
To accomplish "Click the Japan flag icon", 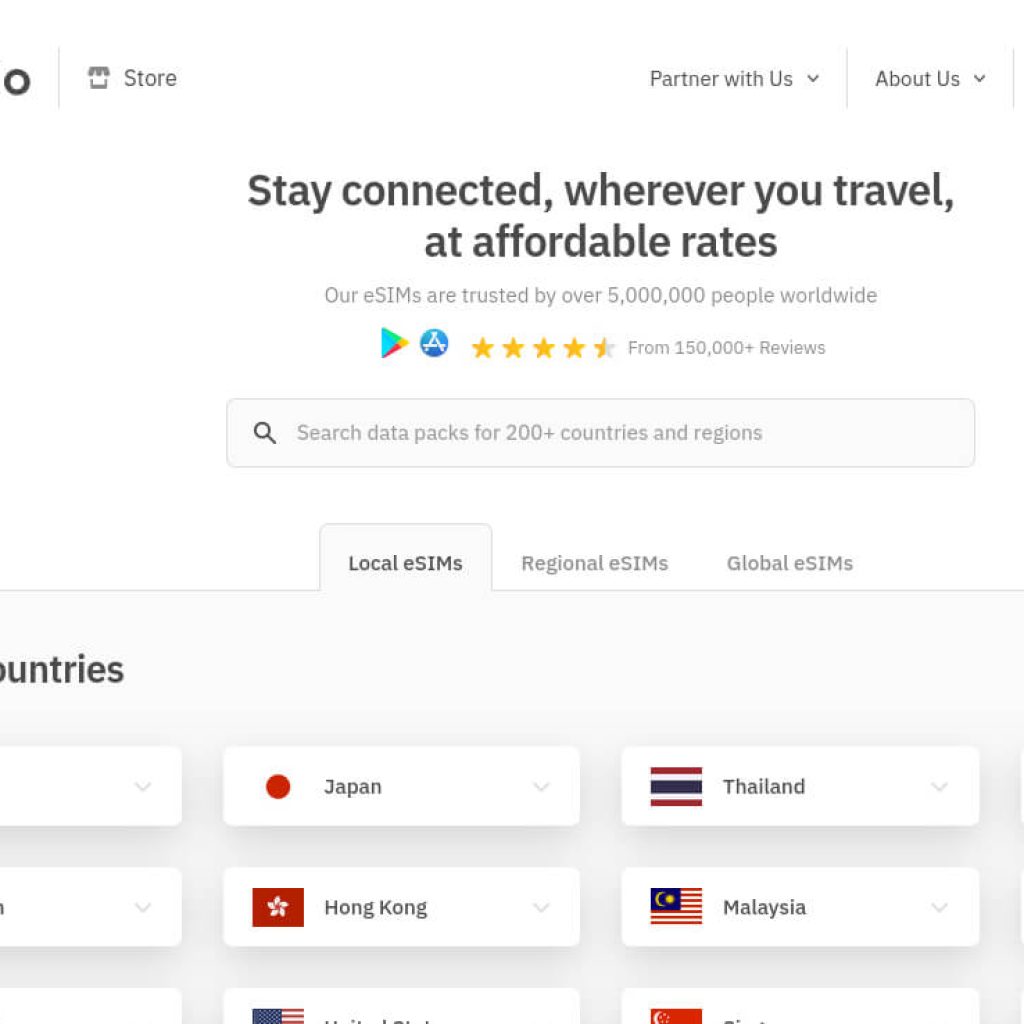I will point(278,787).
